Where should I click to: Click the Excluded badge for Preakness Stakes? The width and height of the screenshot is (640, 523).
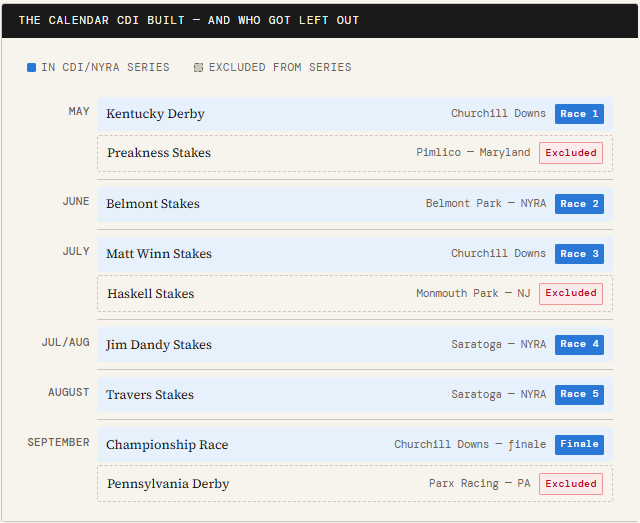tap(571, 153)
